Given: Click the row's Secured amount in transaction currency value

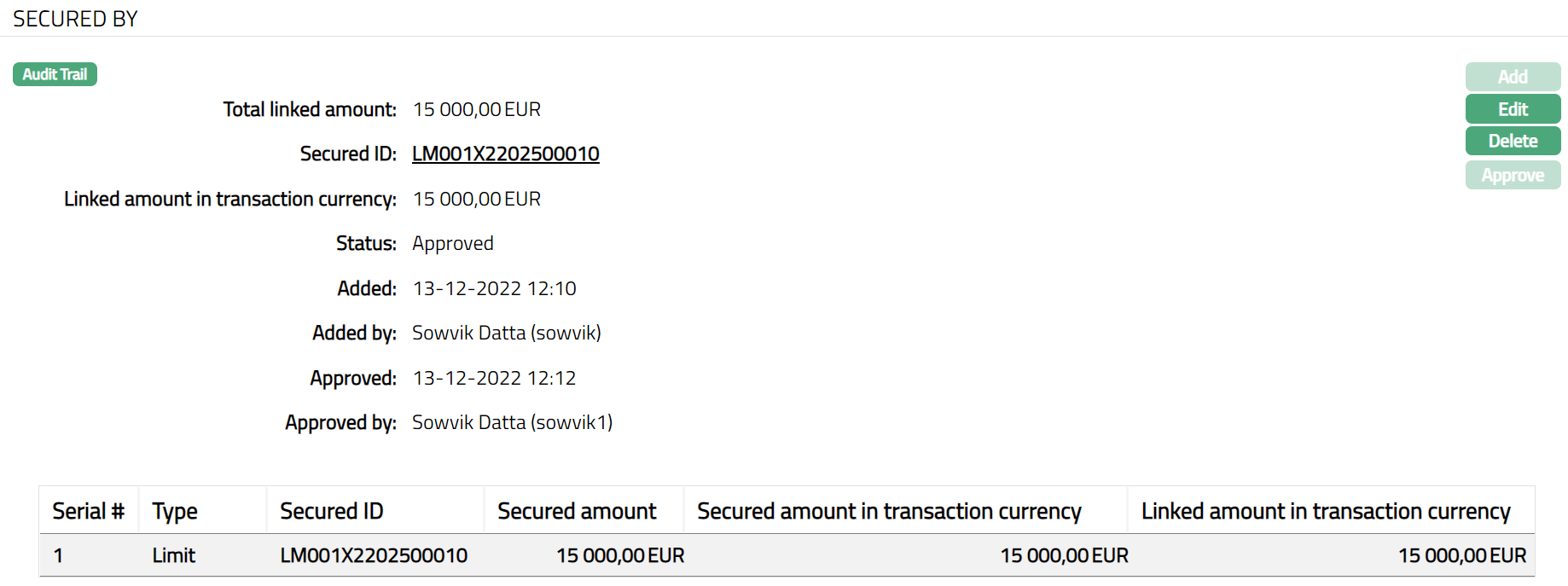Looking at the screenshot, I should pyautogui.click(x=1064, y=556).
